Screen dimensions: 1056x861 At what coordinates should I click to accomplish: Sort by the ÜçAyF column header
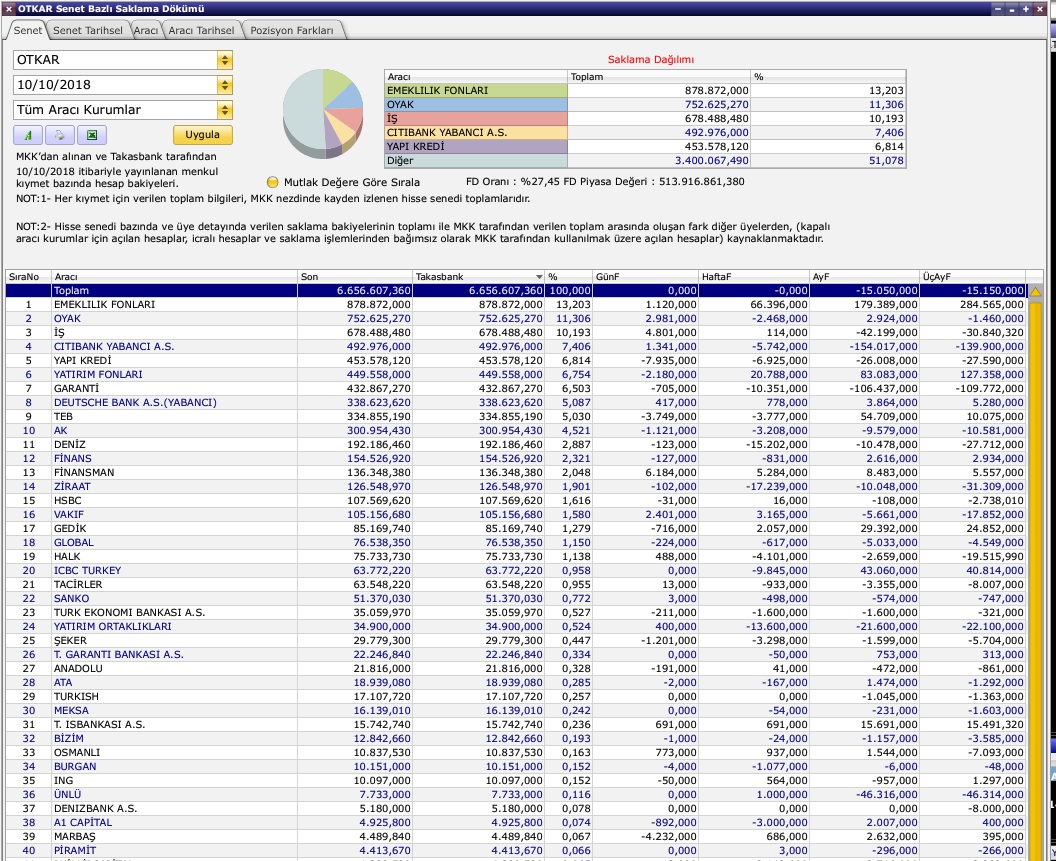click(x=973, y=277)
